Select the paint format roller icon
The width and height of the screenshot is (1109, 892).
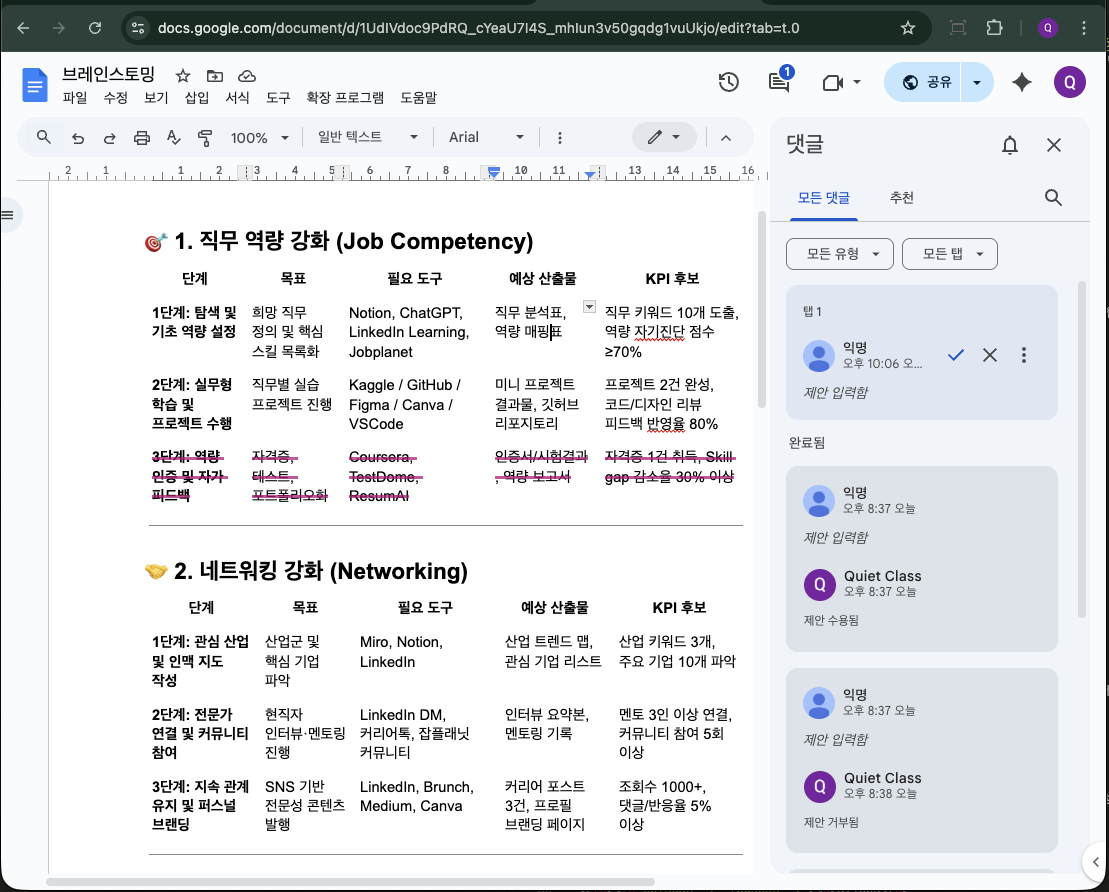click(x=205, y=138)
